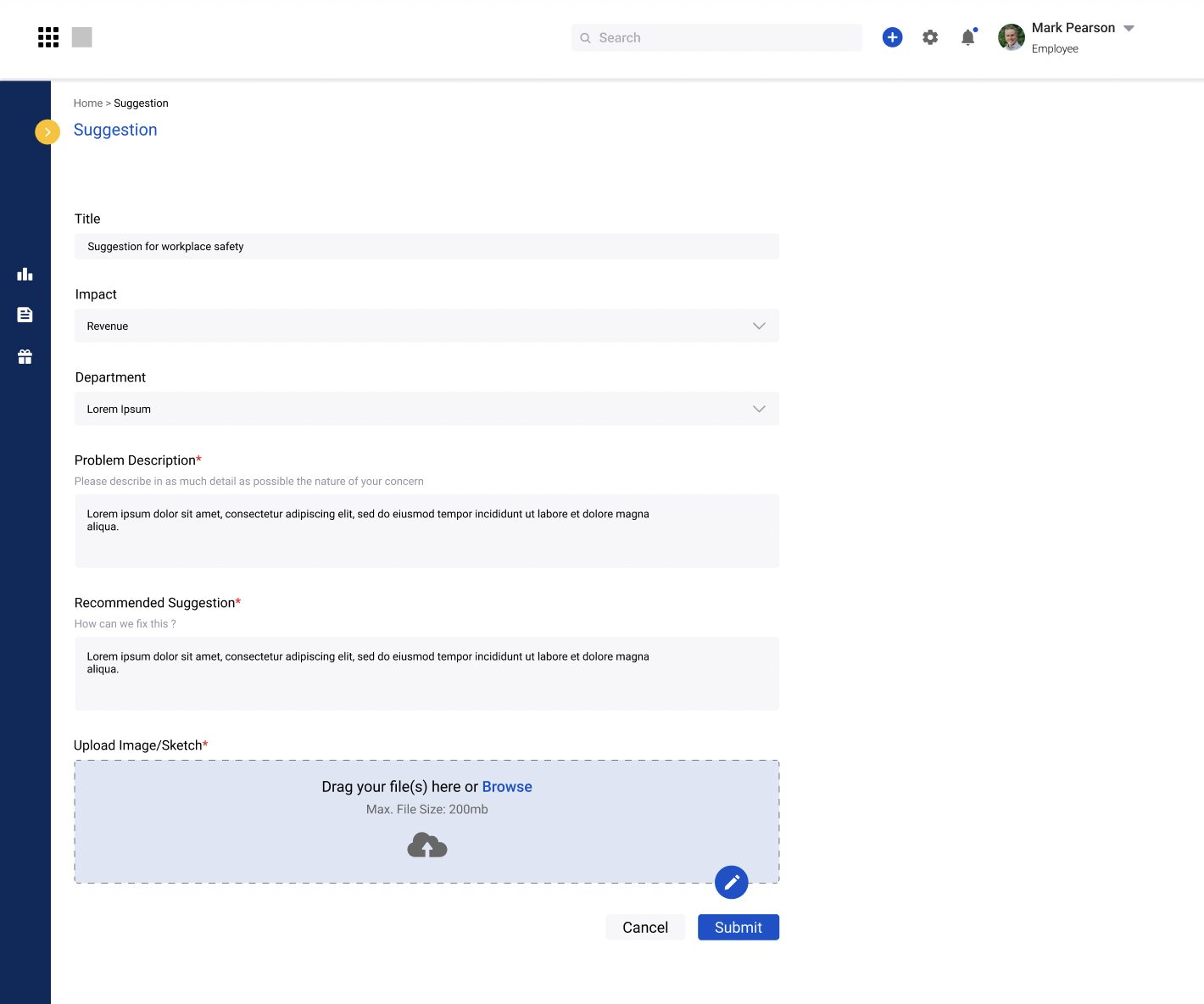Screen dimensions: 1204x1004
Task: Open settings via the gear icon
Action: pyautogui.click(x=930, y=37)
